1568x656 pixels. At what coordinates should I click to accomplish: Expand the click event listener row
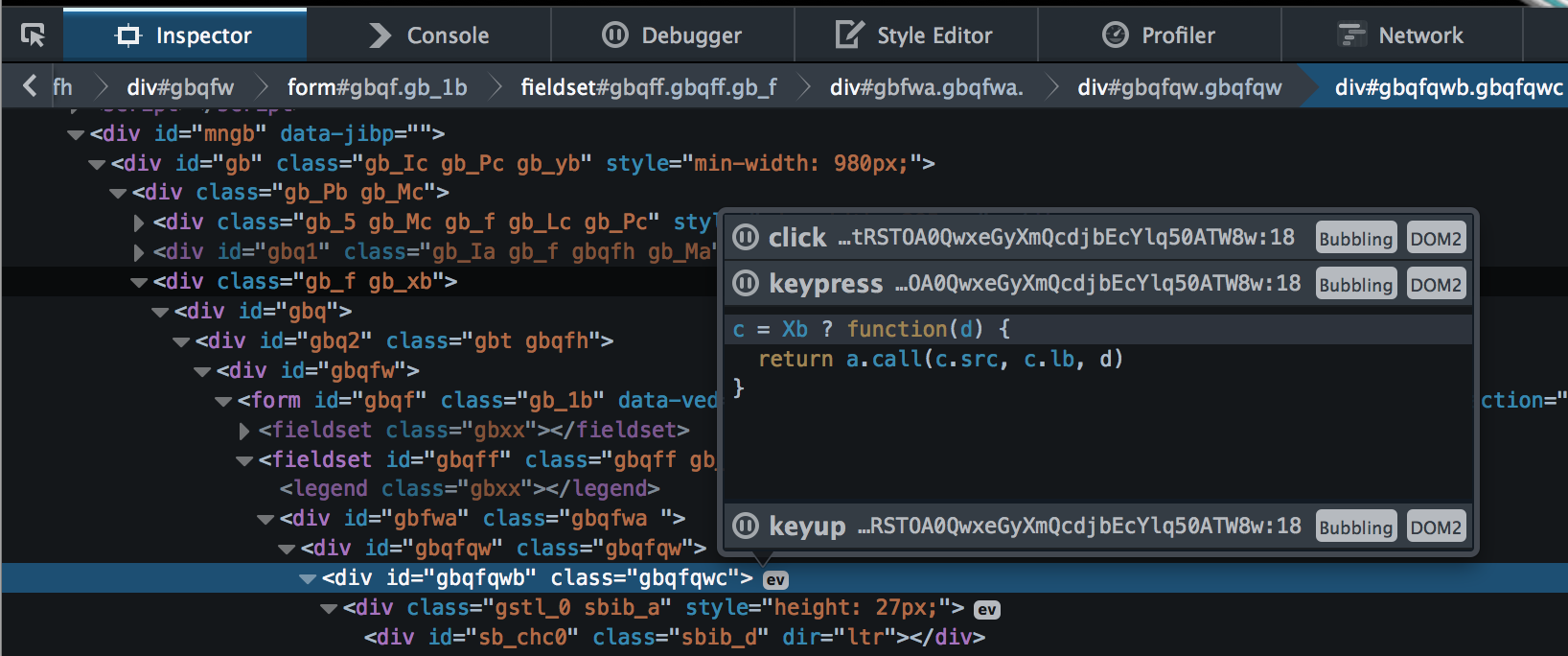1098,238
